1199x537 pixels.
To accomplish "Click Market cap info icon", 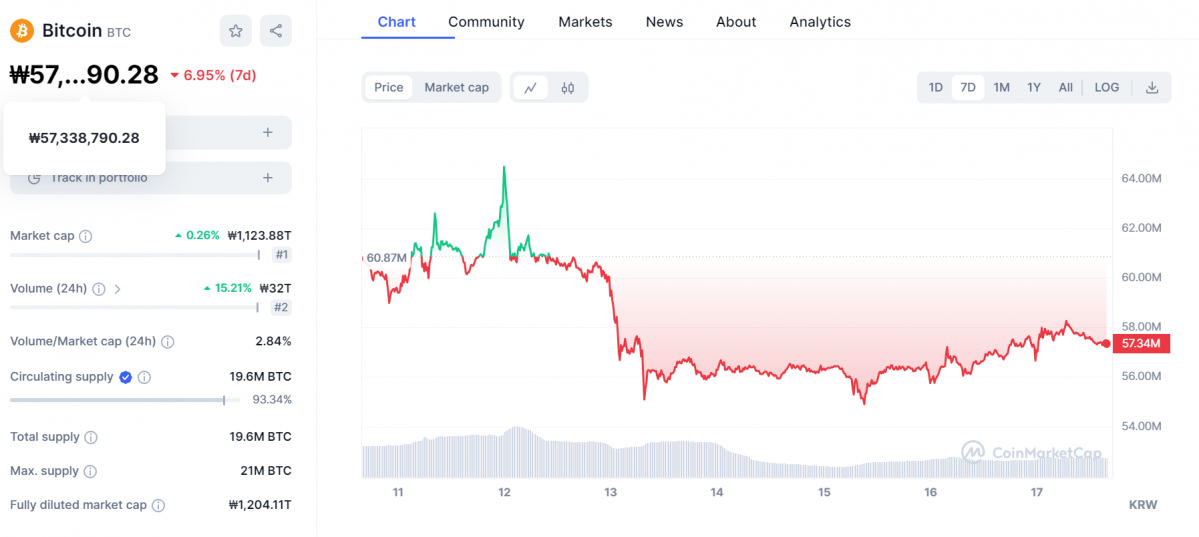I will [x=86, y=237].
